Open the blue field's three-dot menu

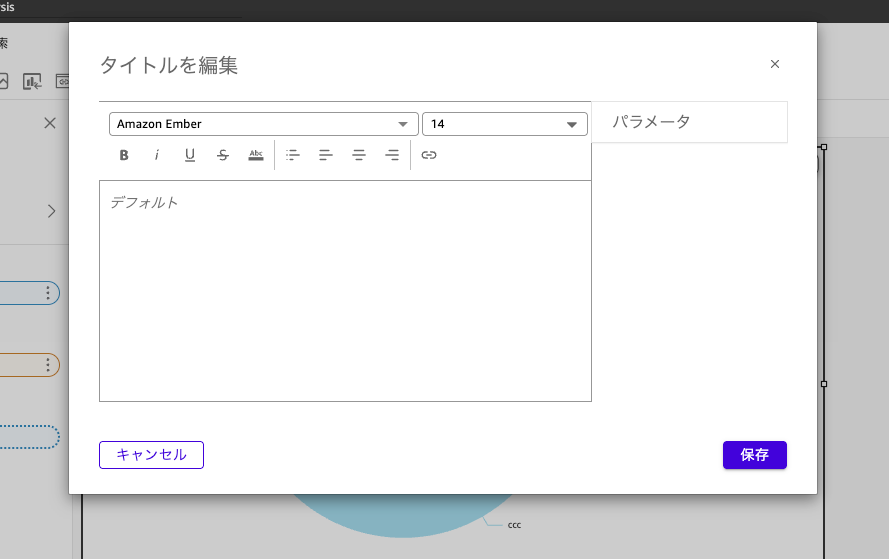click(48, 293)
